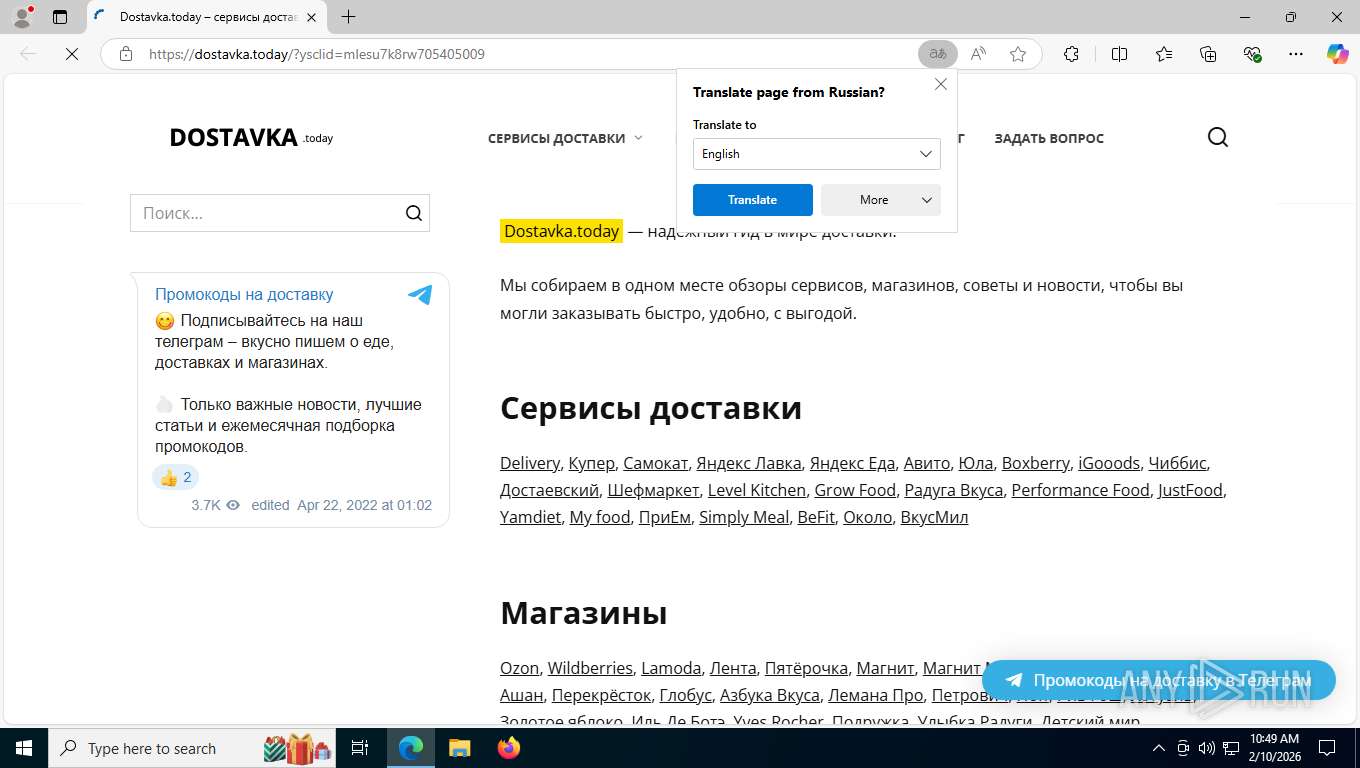Open the Яндекс Еда link
Viewport: 1360px width, 768px height.
click(x=852, y=463)
